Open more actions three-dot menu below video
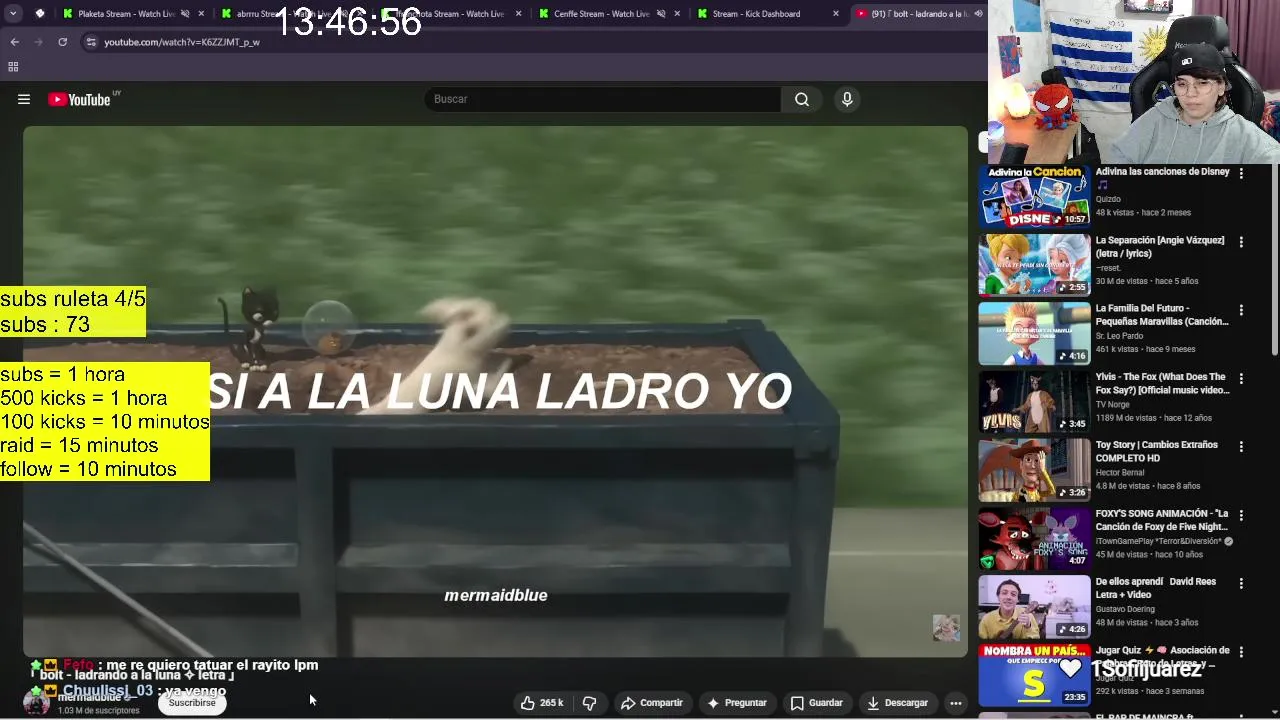Screen dimensions: 1280x720 pyautogui.click(x=956, y=703)
